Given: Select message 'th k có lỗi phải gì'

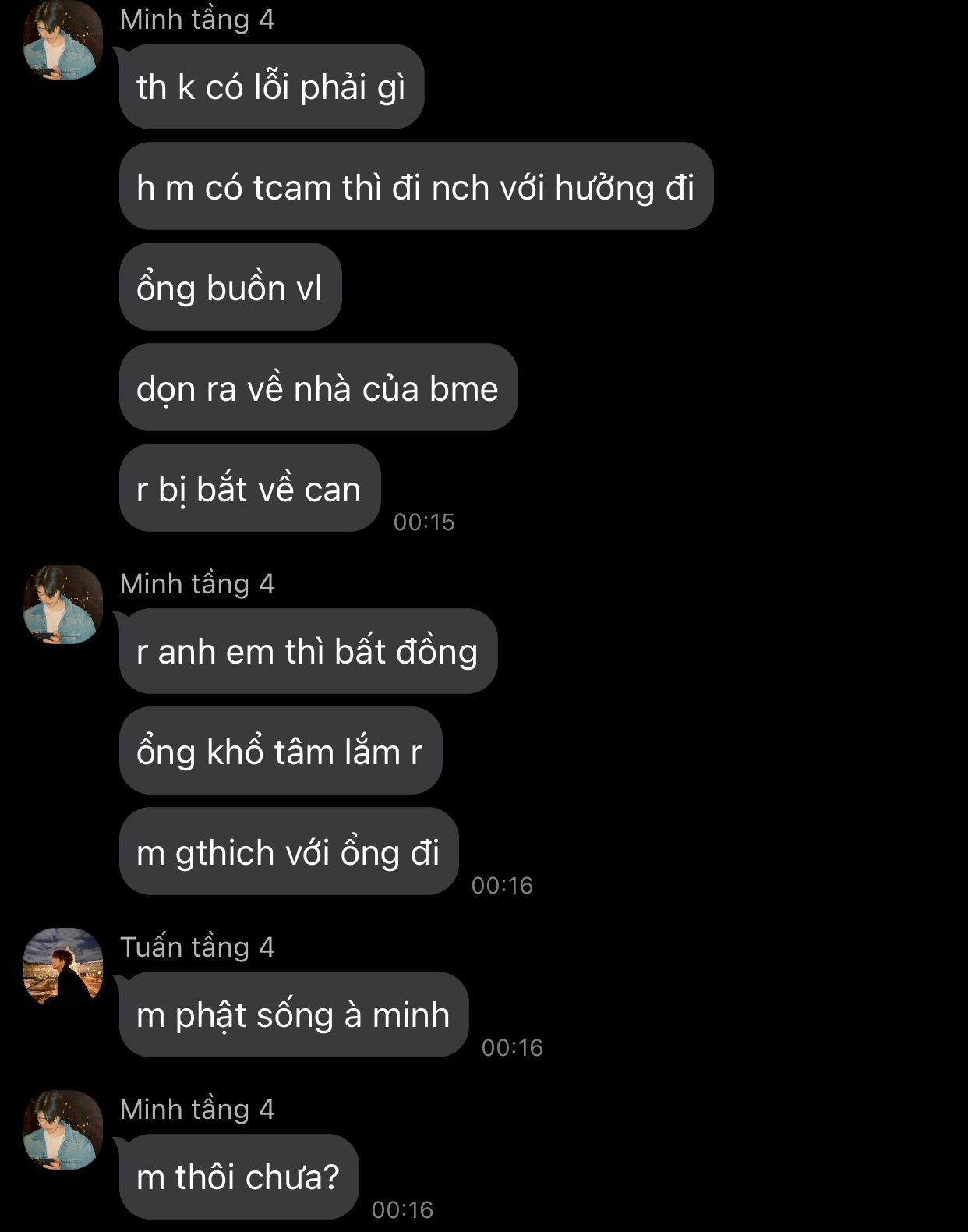Looking at the screenshot, I should pyautogui.click(x=271, y=87).
